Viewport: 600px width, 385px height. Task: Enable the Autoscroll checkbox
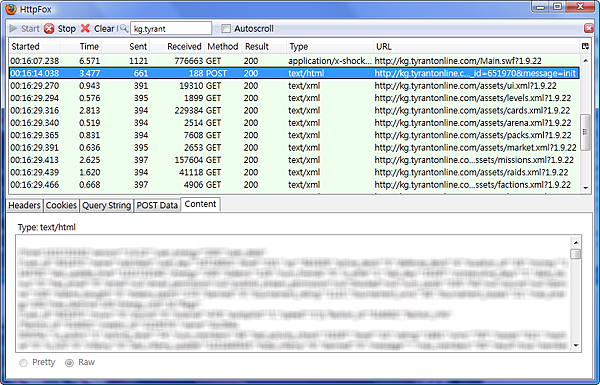pyautogui.click(x=226, y=28)
